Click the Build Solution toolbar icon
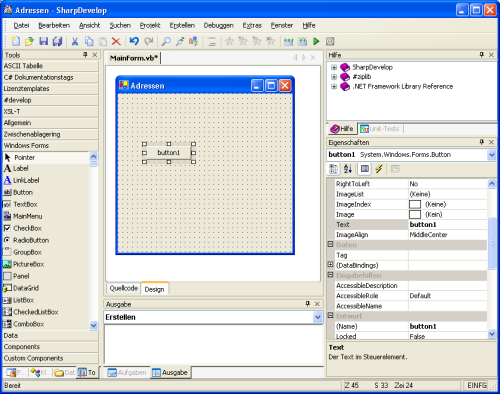This screenshot has height=394, width=500. click(x=288, y=41)
